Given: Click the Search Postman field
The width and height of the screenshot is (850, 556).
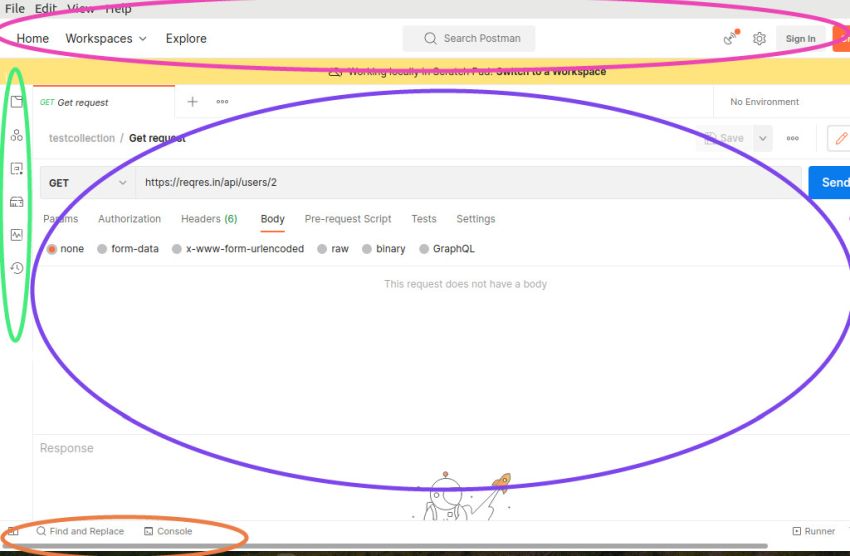Looking at the screenshot, I should 469,38.
